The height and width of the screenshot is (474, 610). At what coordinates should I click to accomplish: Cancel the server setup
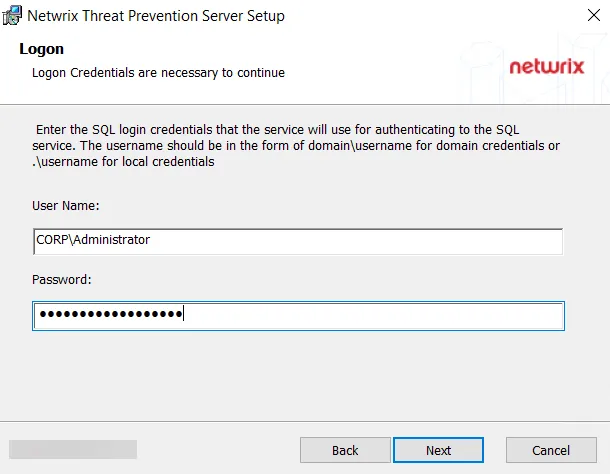tap(551, 450)
